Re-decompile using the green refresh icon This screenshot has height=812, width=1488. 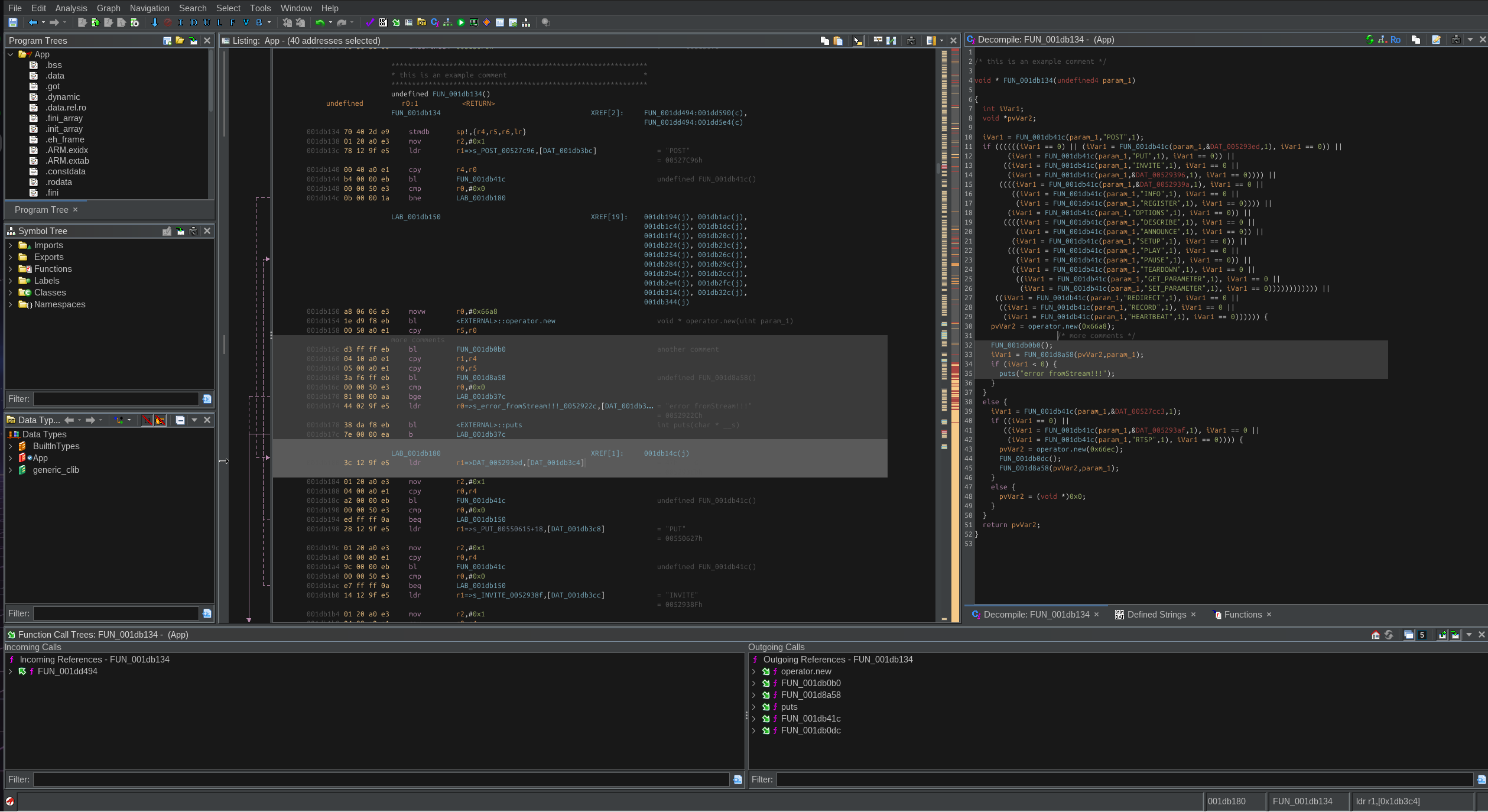click(x=1369, y=40)
